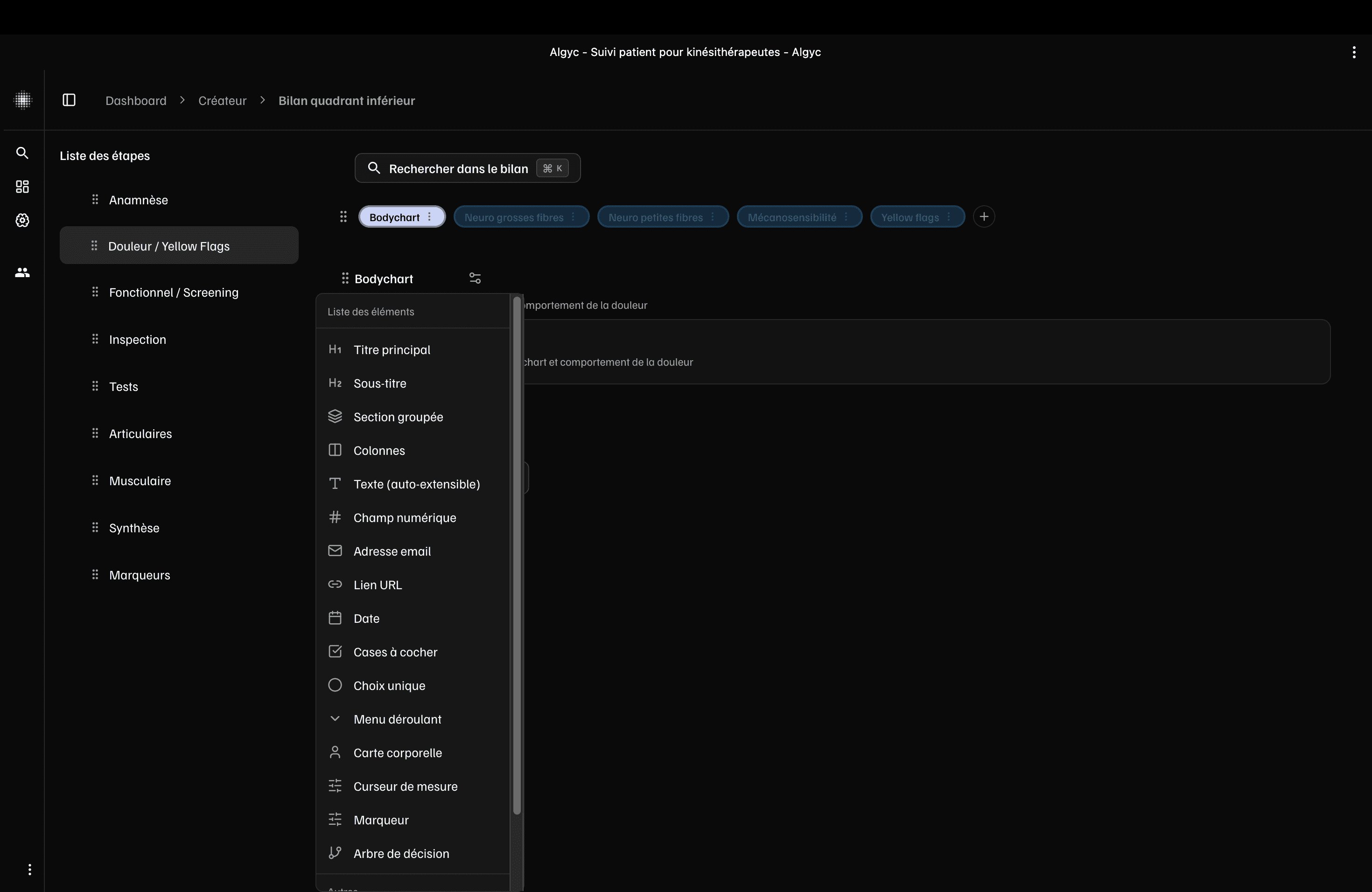
Task: Click the plus icon to add tab
Action: coord(983,216)
